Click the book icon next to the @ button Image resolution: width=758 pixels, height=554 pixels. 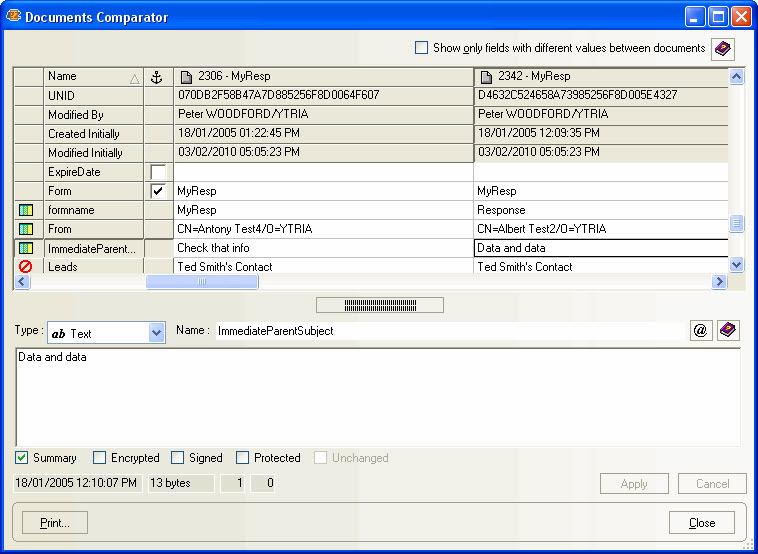coord(728,331)
